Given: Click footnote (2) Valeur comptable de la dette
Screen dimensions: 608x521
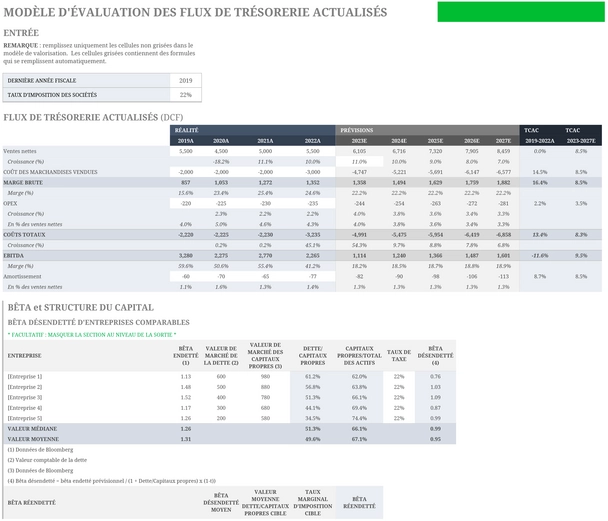Looking at the screenshot, I should 47,461.
